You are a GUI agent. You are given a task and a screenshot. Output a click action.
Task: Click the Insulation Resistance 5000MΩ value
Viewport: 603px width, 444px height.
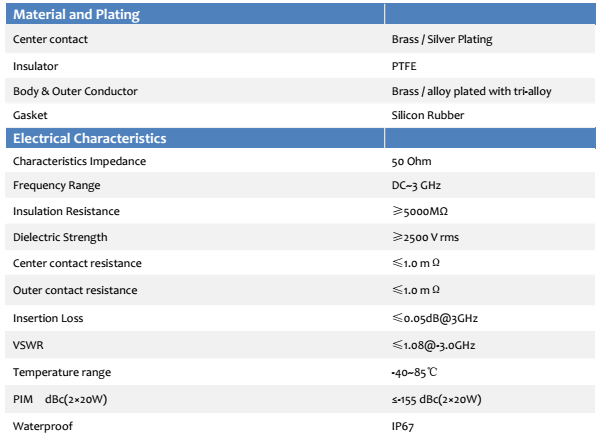click(x=420, y=211)
